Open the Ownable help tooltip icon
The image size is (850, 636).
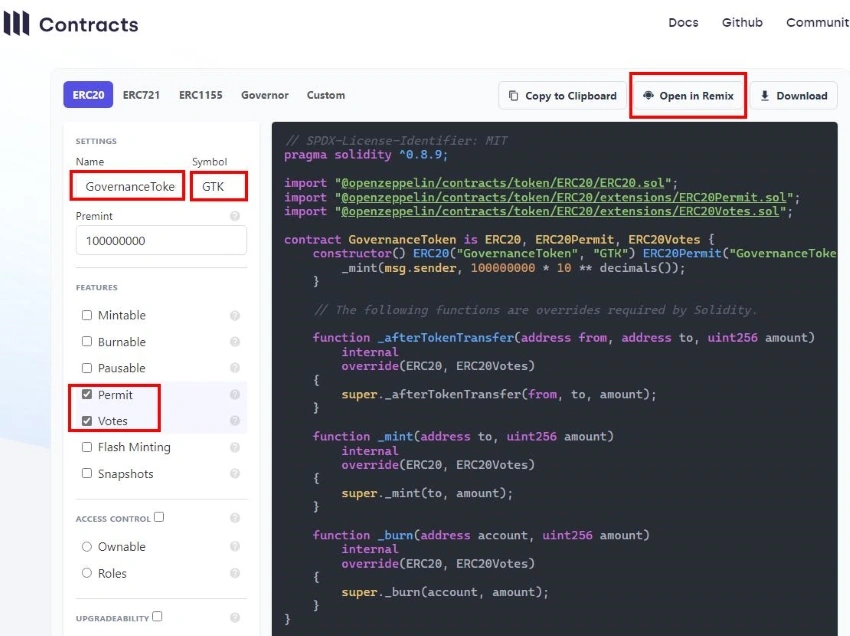235,546
